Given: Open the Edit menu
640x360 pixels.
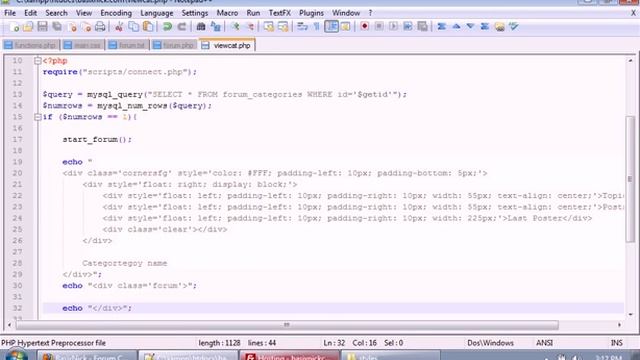Looking at the screenshot, I should click(30, 13).
